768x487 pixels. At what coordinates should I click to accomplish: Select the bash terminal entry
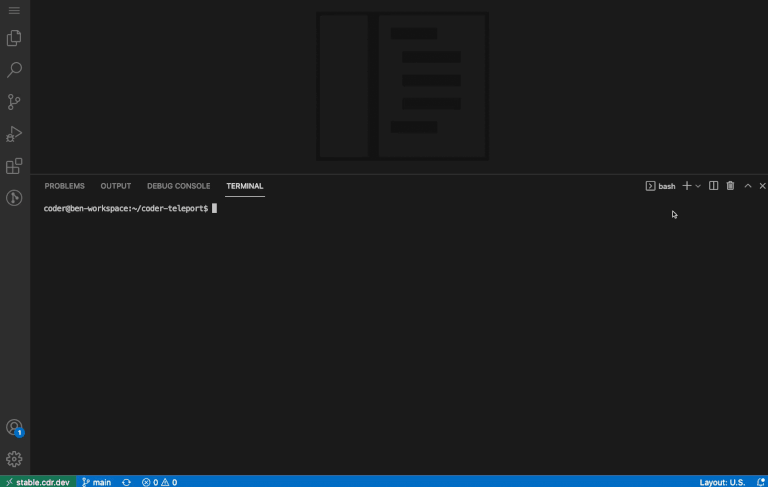pos(660,186)
